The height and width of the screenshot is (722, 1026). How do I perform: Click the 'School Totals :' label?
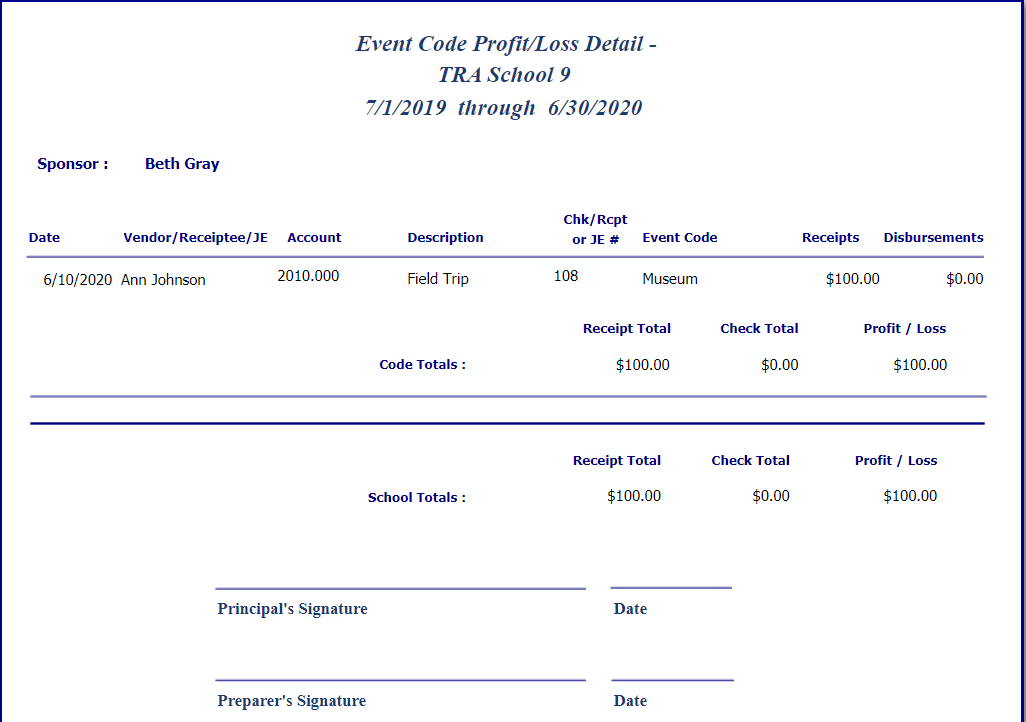coord(417,497)
